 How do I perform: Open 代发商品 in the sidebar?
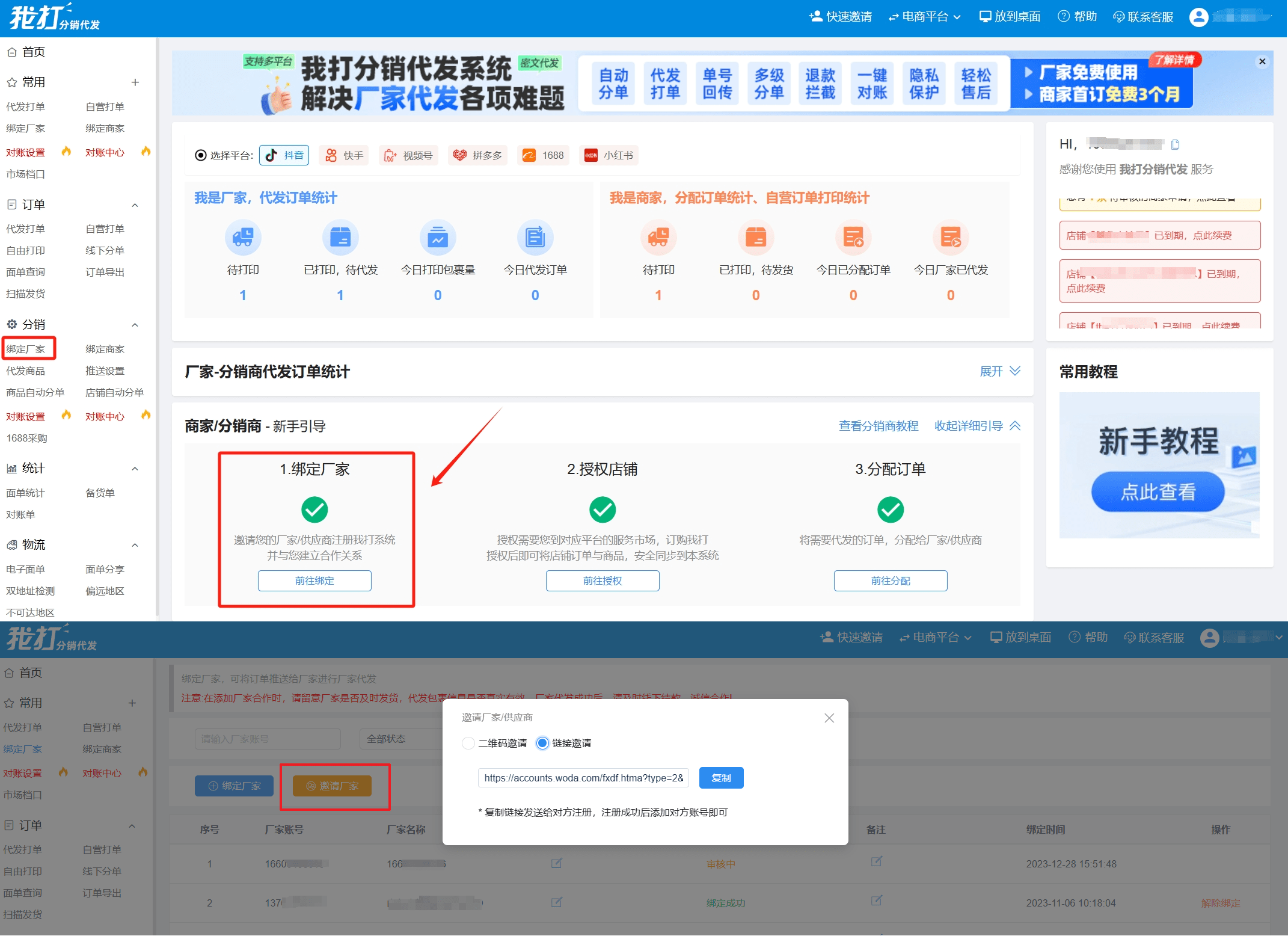26,371
